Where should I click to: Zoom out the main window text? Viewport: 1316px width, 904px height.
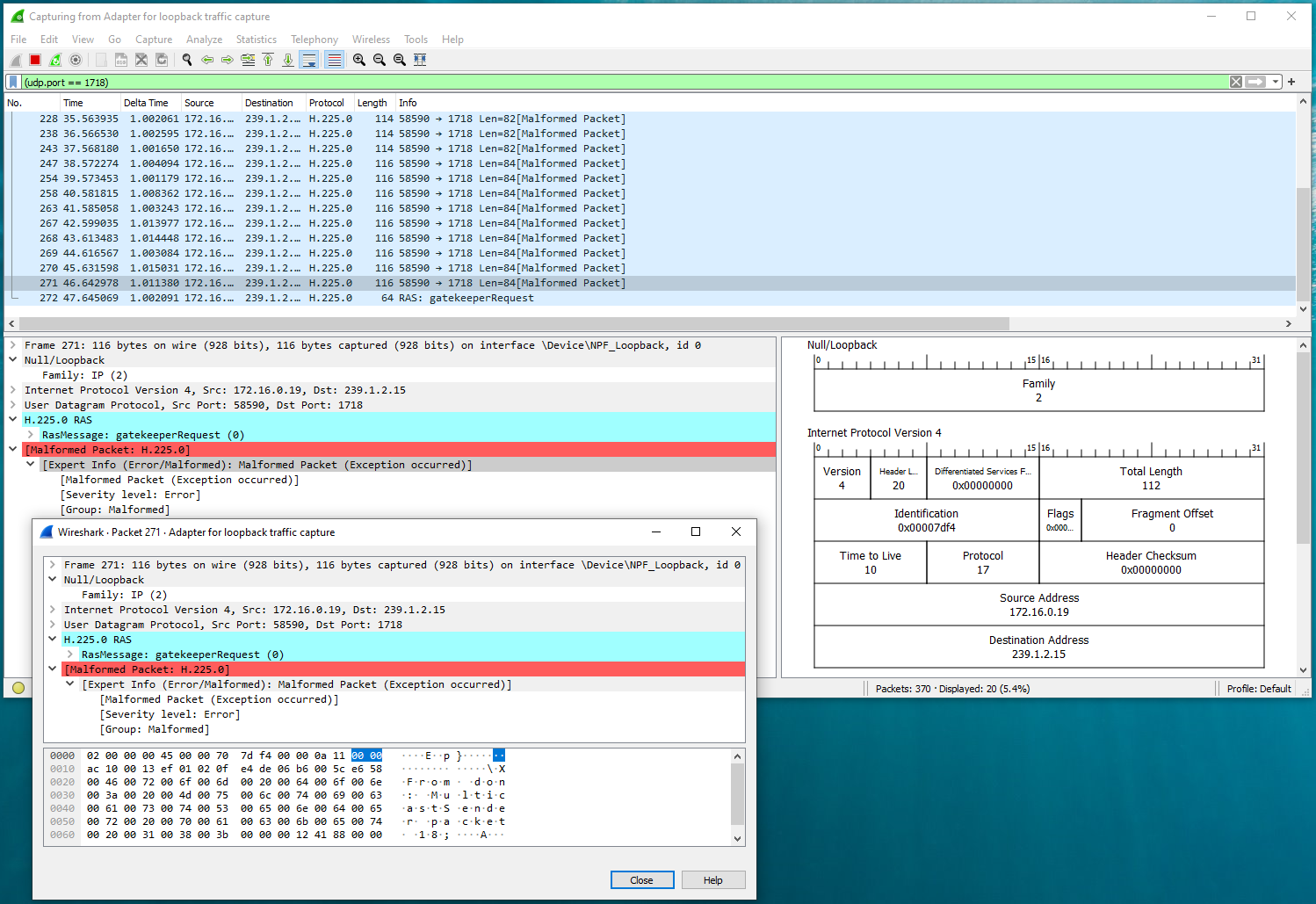(380, 60)
